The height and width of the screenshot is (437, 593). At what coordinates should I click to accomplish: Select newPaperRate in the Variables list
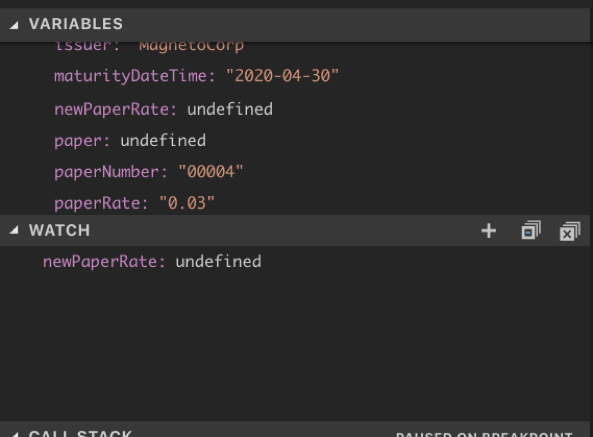pos(295,109)
